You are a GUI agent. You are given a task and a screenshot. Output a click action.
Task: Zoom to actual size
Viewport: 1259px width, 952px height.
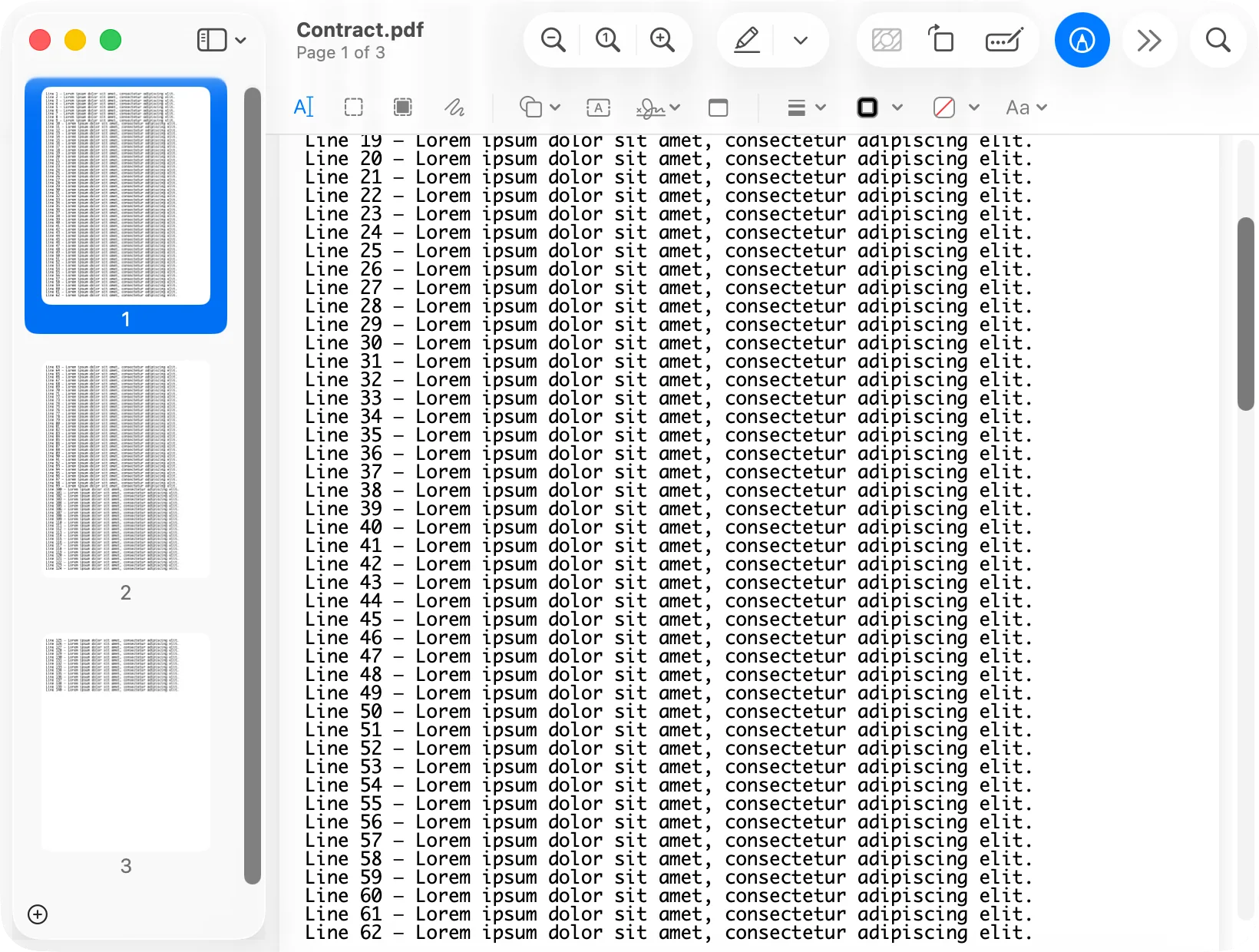607,40
